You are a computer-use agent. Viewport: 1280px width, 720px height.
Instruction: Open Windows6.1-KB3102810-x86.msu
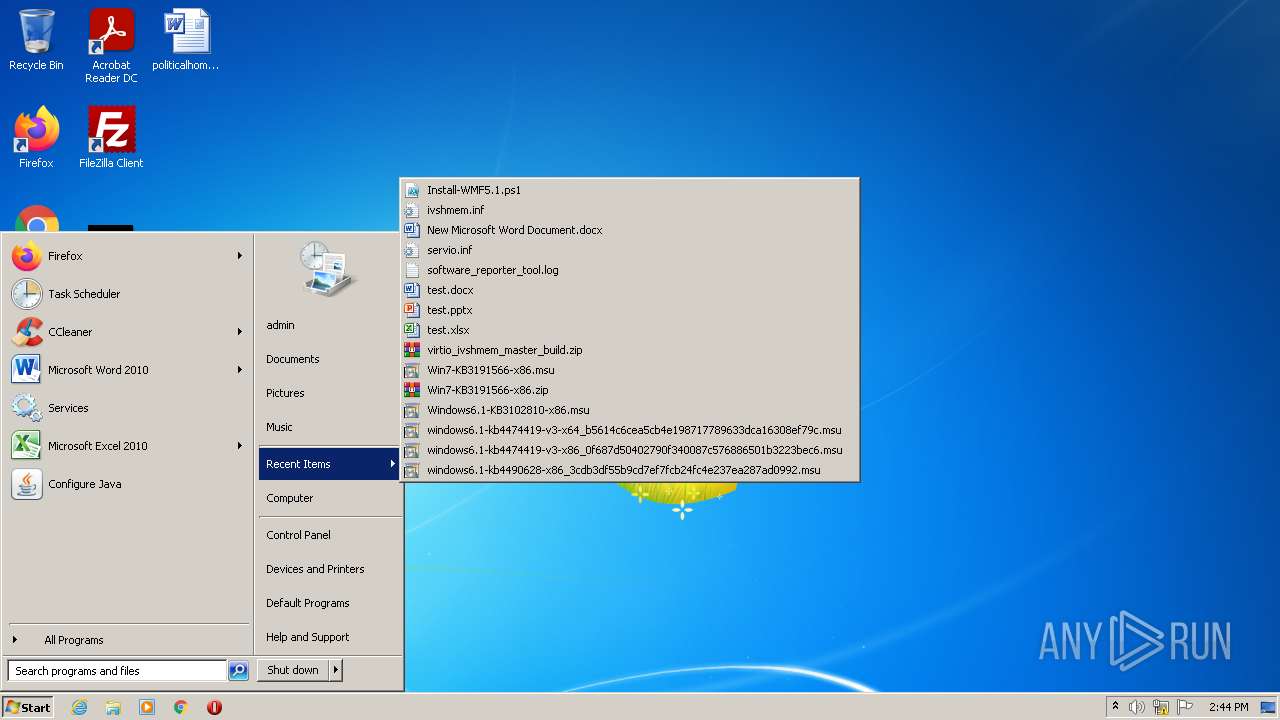(x=629, y=410)
